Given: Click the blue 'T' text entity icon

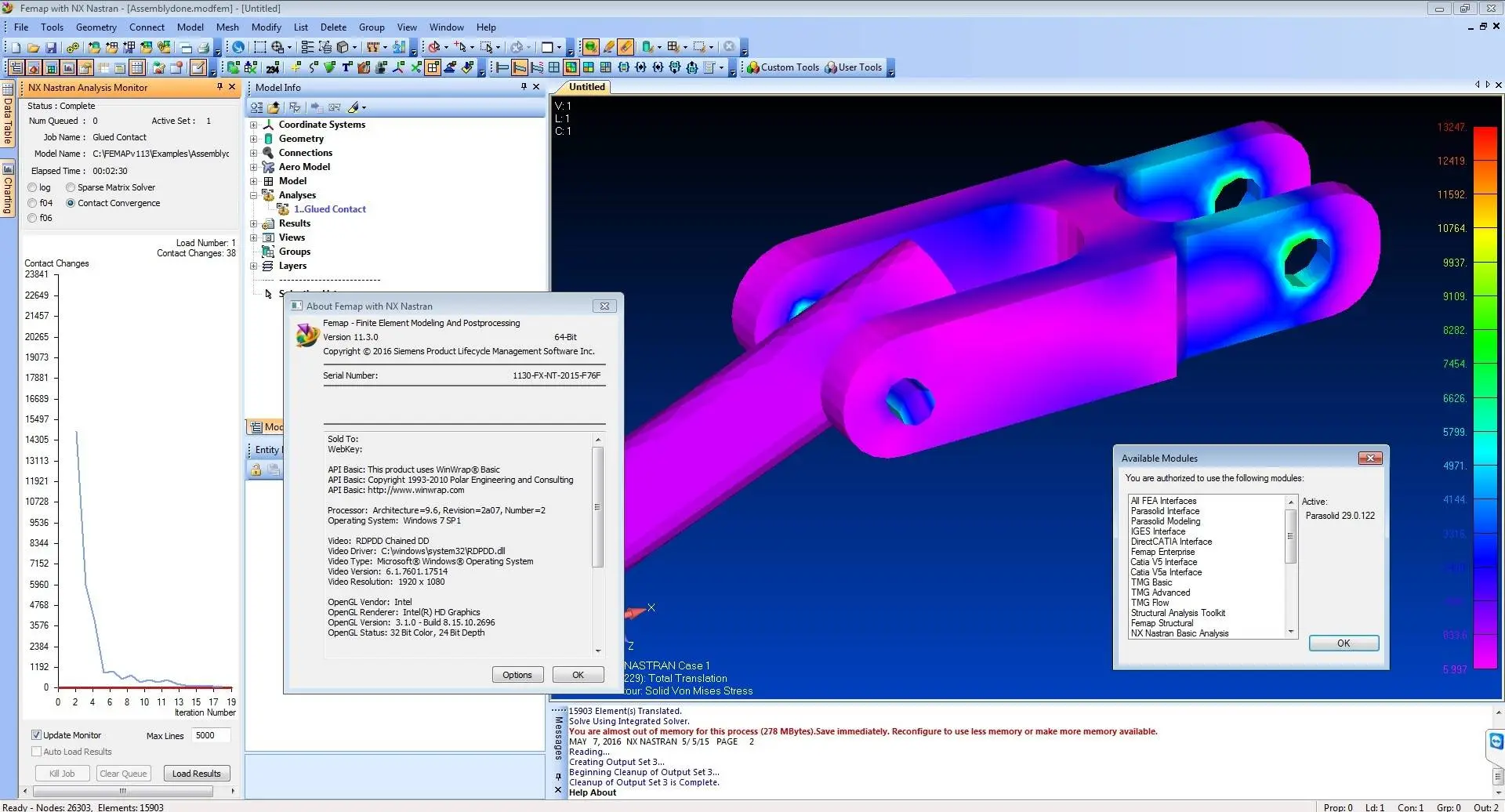Looking at the screenshot, I should 346,67.
